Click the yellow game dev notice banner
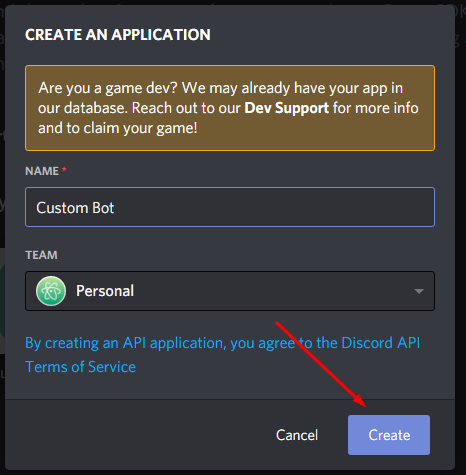The width and height of the screenshot is (466, 475). (230, 108)
